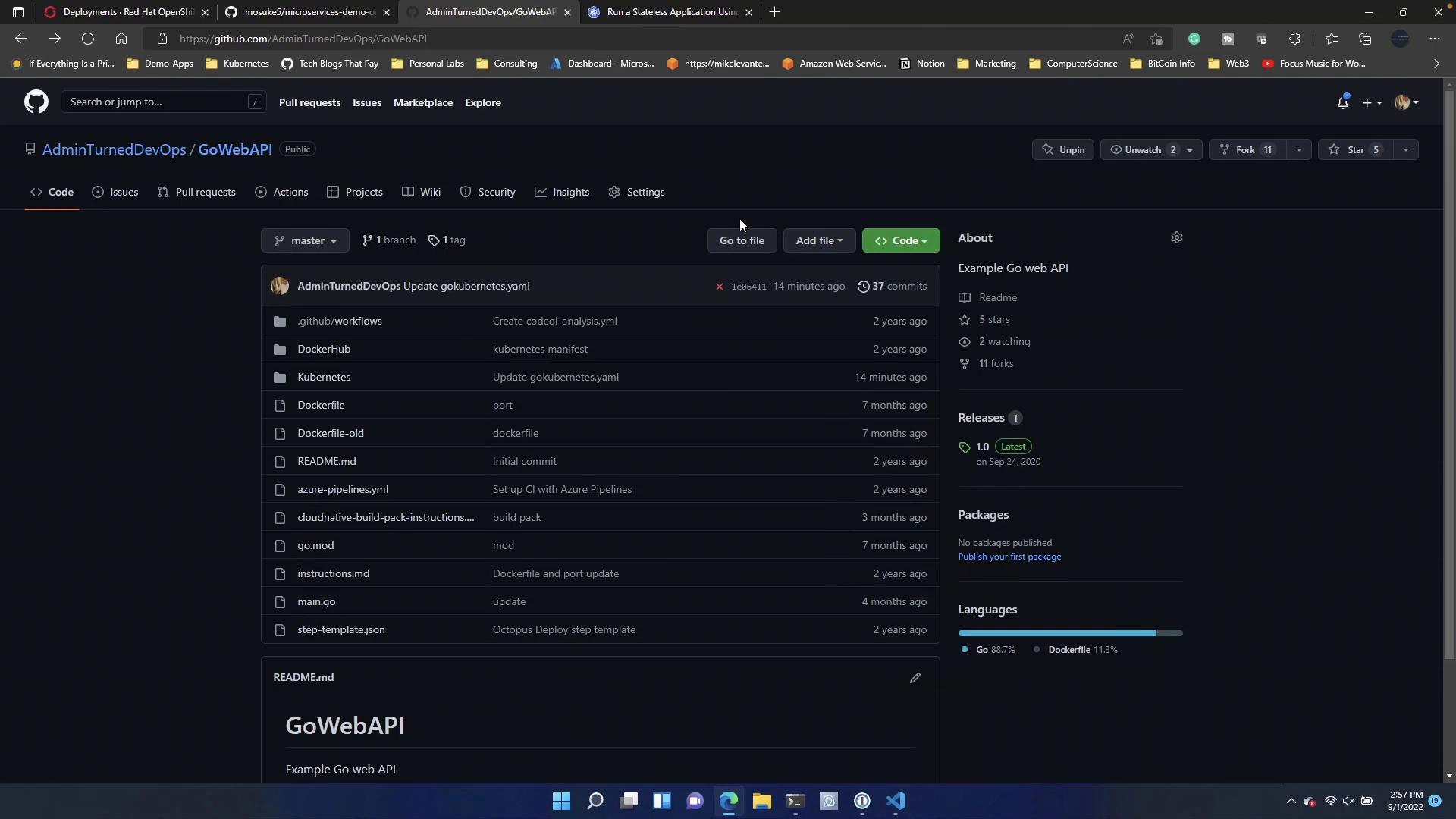
Task: Click the Go language bar segment
Action: click(x=1056, y=633)
